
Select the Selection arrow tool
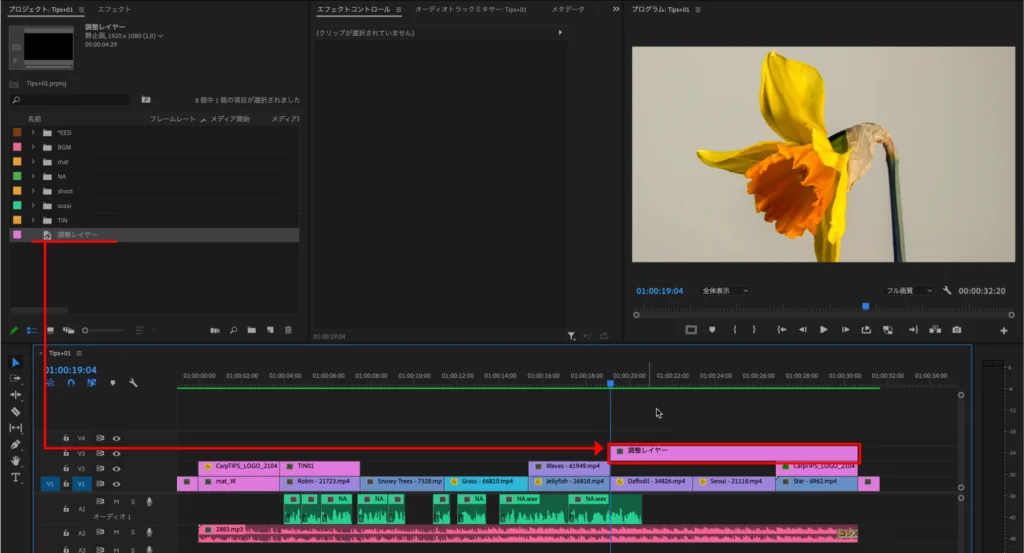click(x=16, y=362)
